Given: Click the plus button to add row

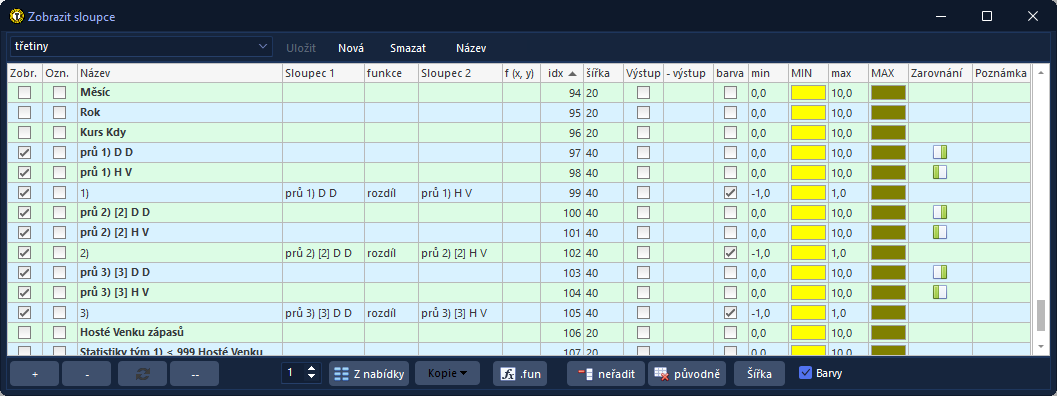Looking at the screenshot, I should pyautogui.click(x=35, y=373).
